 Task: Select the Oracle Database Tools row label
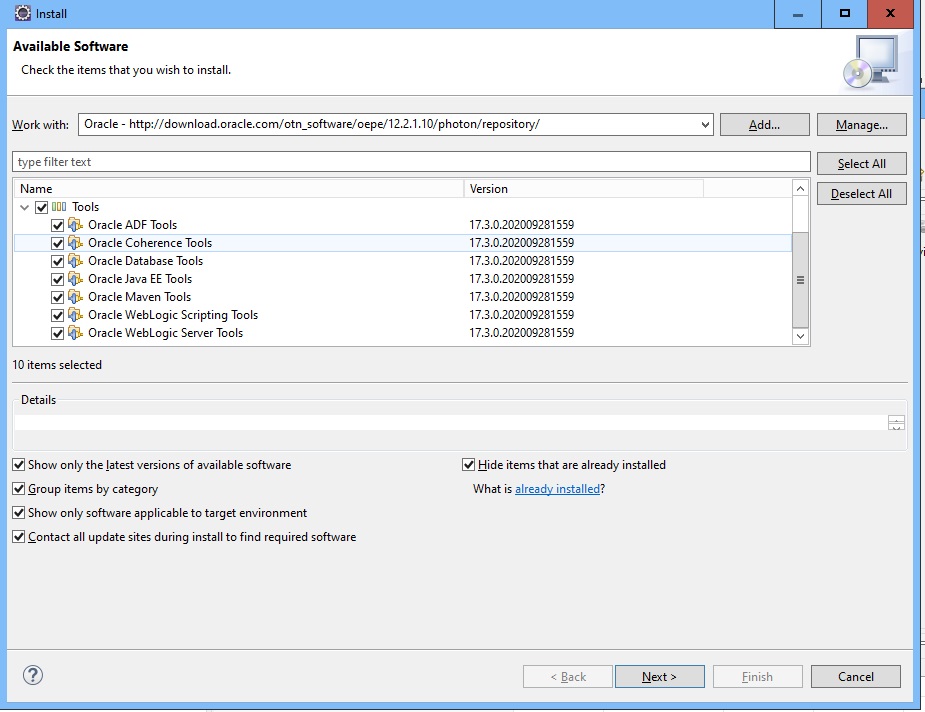coord(145,261)
